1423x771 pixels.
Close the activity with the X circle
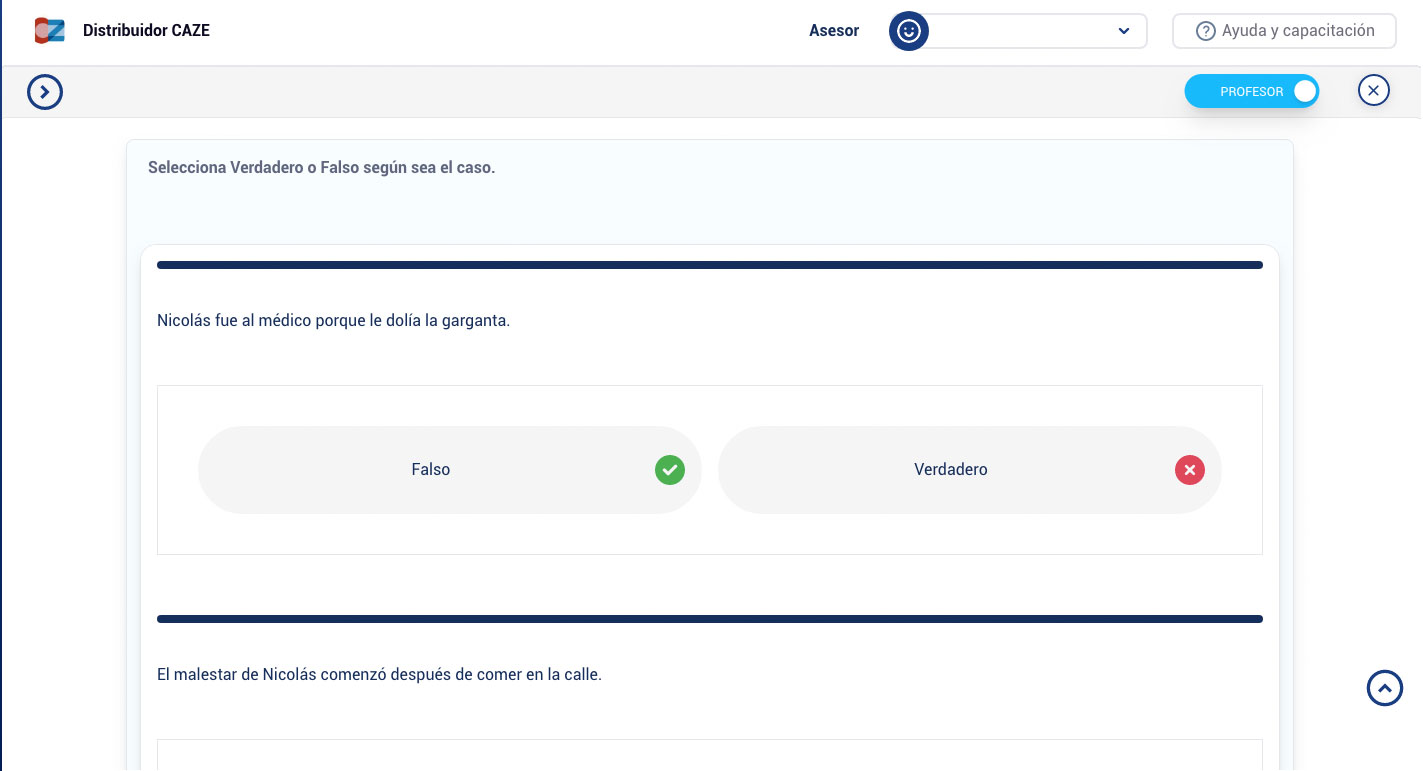point(1373,91)
